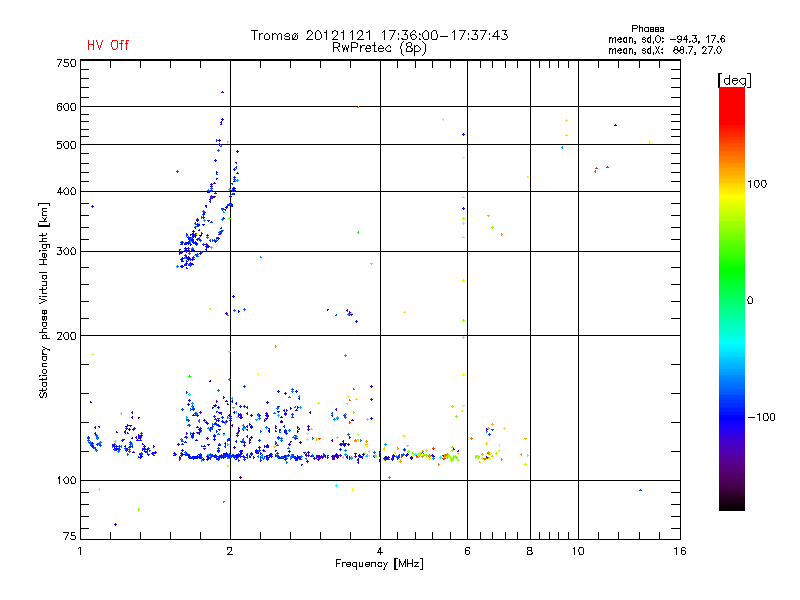The height and width of the screenshot is (600, 800).
Task: Click the y-axis tick label '750'
Action: pos(66,63)
